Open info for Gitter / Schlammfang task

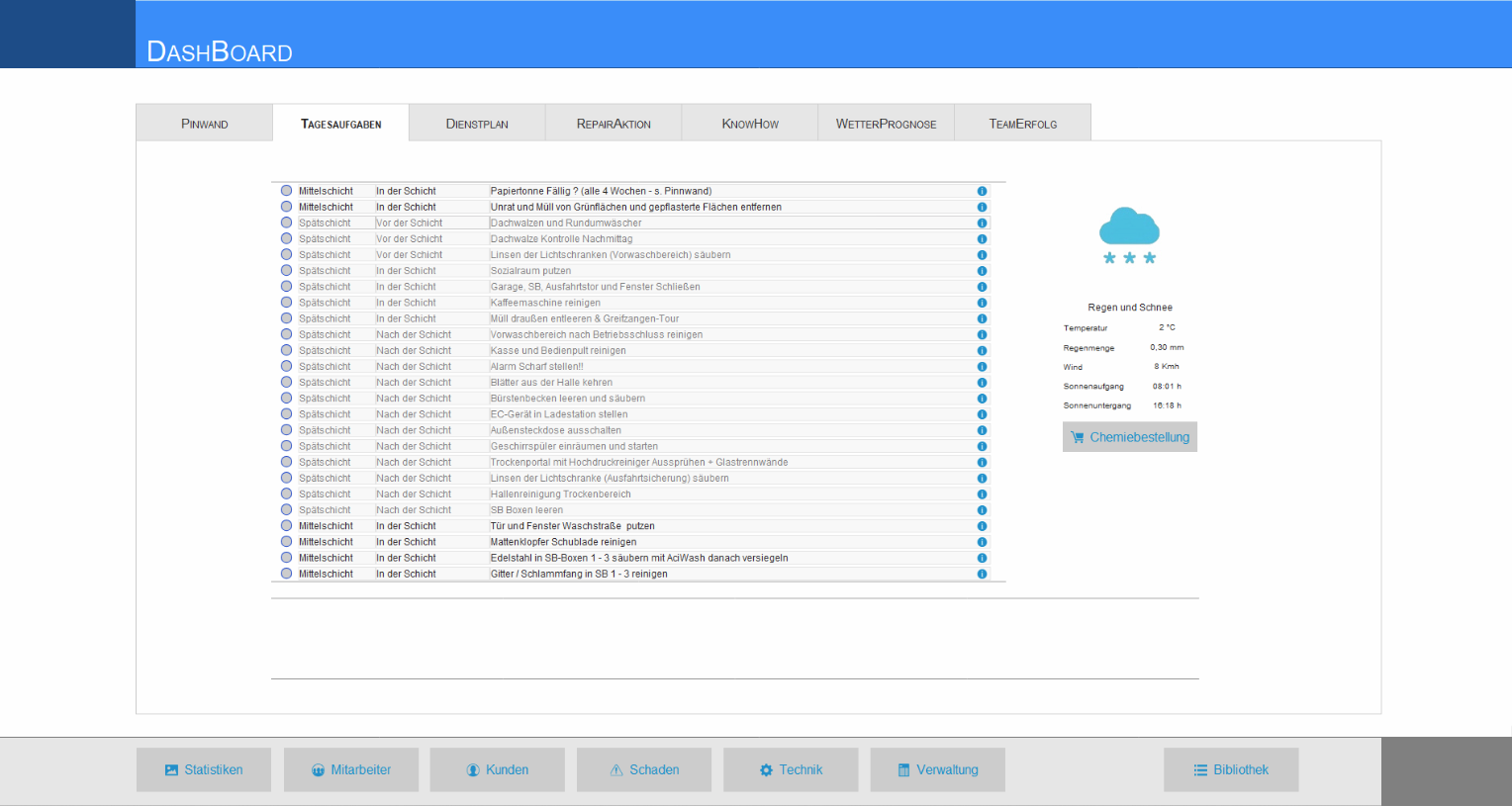pos(982,574)
